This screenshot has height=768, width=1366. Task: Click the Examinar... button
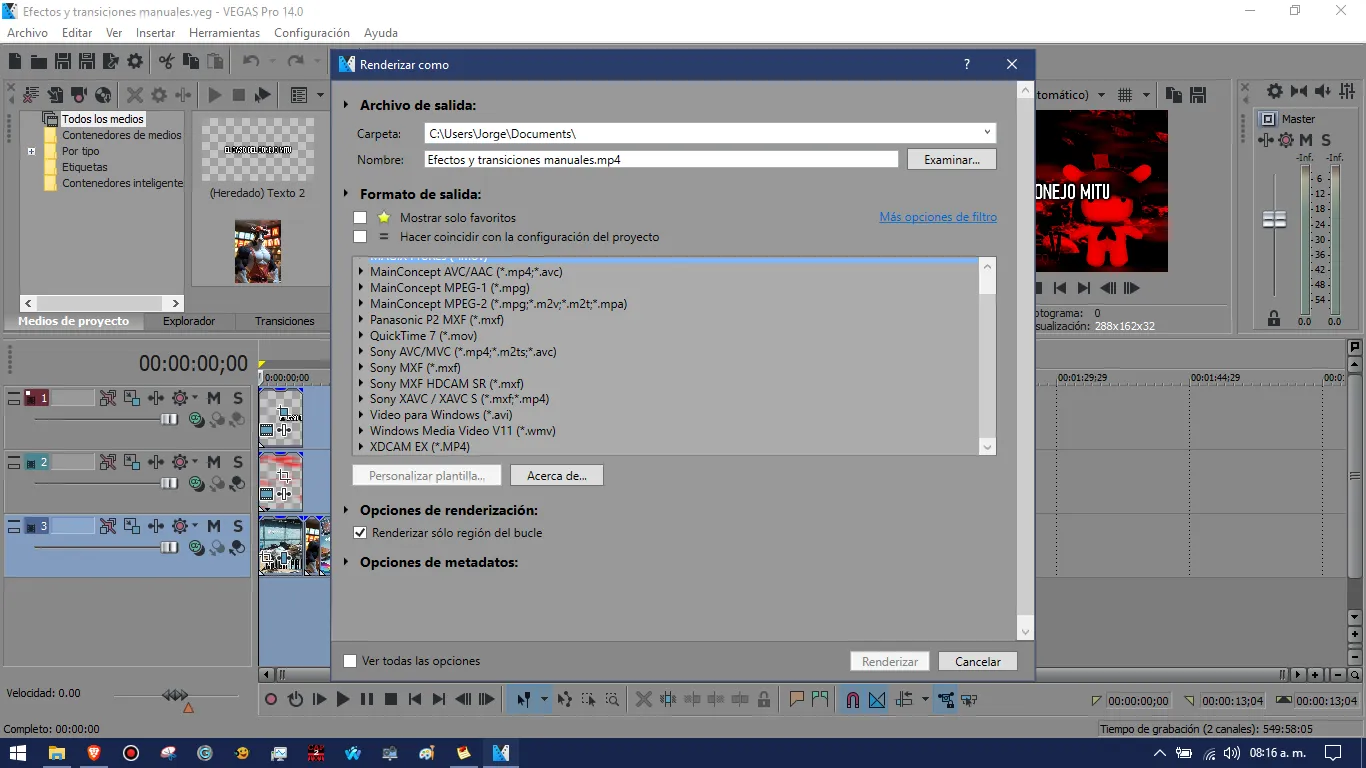(x=951, y=159)
